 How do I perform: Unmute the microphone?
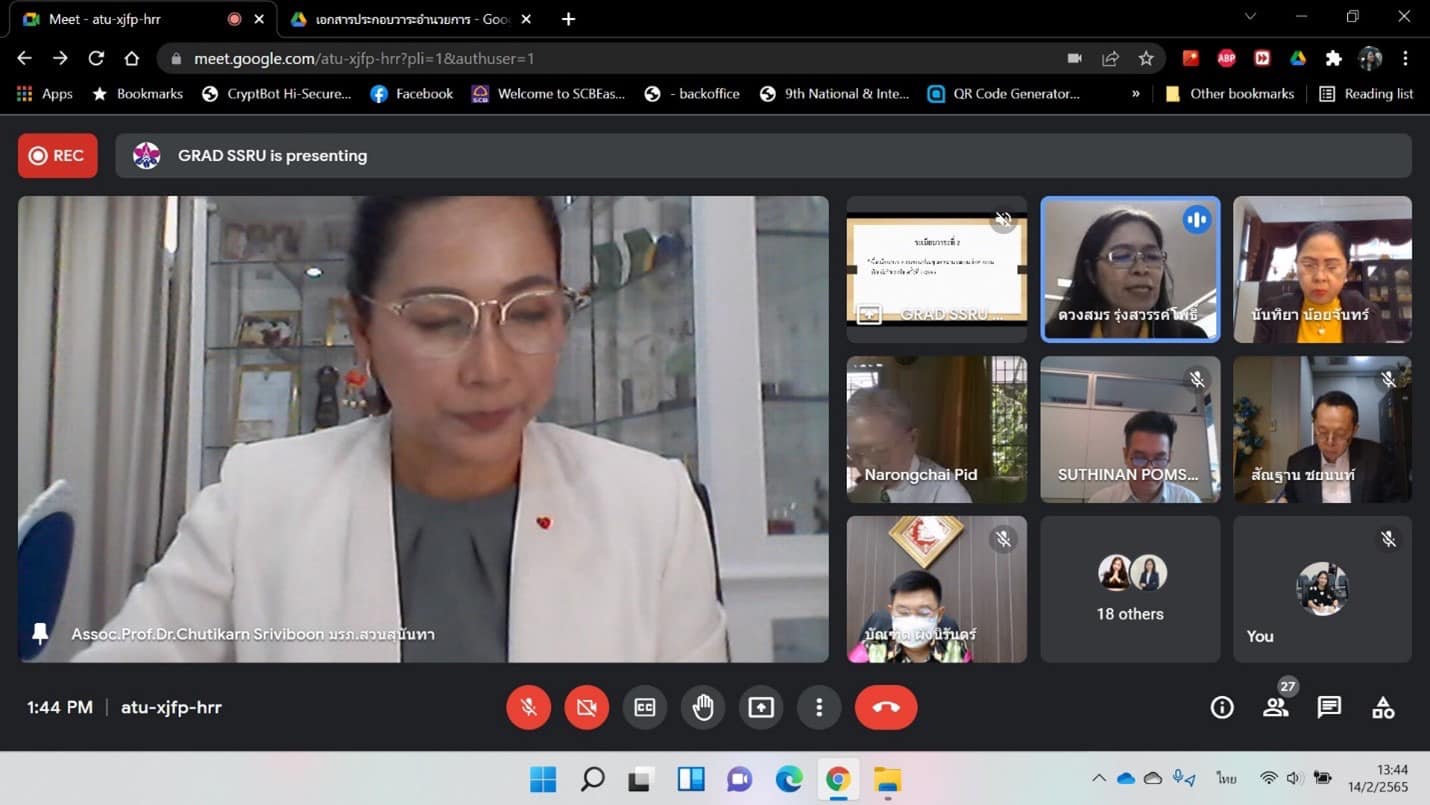(x=529, y=708)
